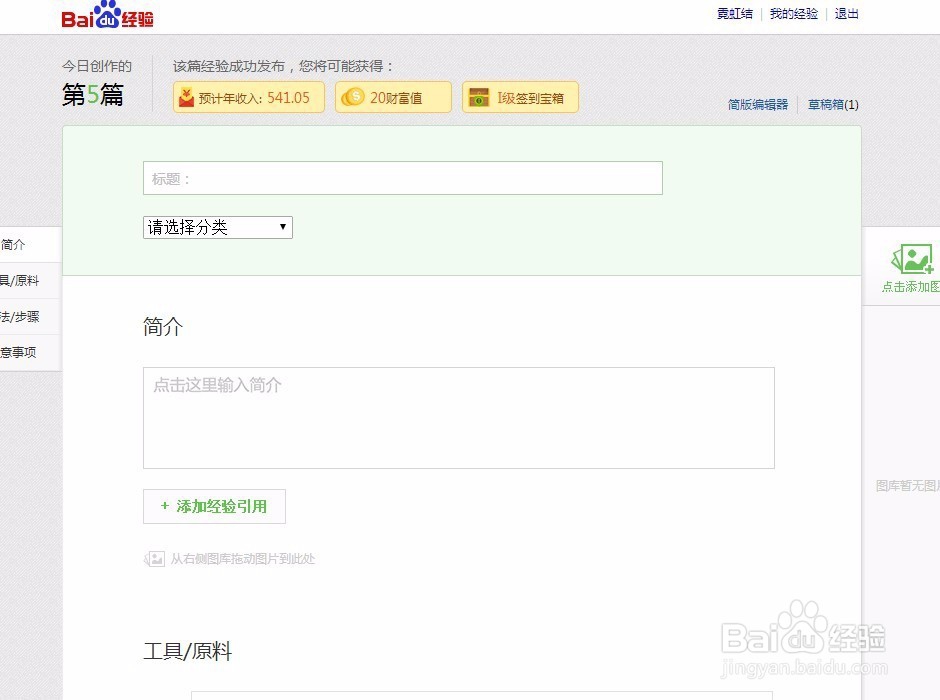The height and width of the screenshot is (700, 940).
Task: Switch to the 简介 section in sidebar
Action: coord(14,244)
